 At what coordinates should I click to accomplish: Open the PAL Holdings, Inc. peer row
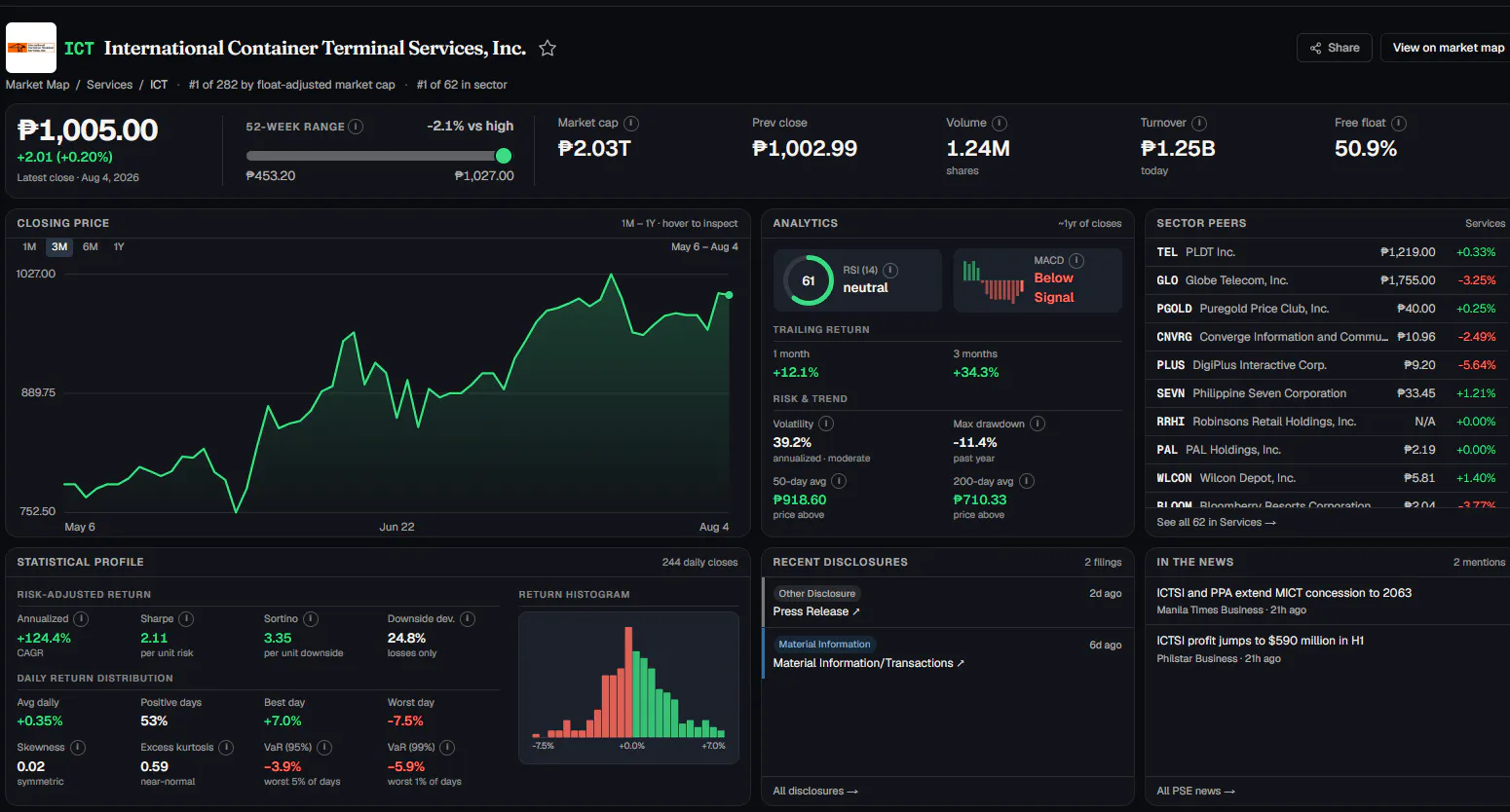1326,450
